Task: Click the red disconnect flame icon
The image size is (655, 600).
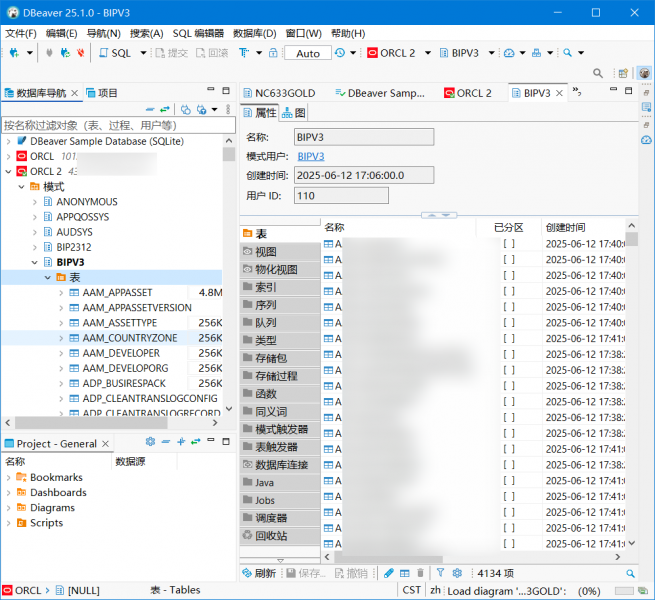Action: (x=80, y=53)
